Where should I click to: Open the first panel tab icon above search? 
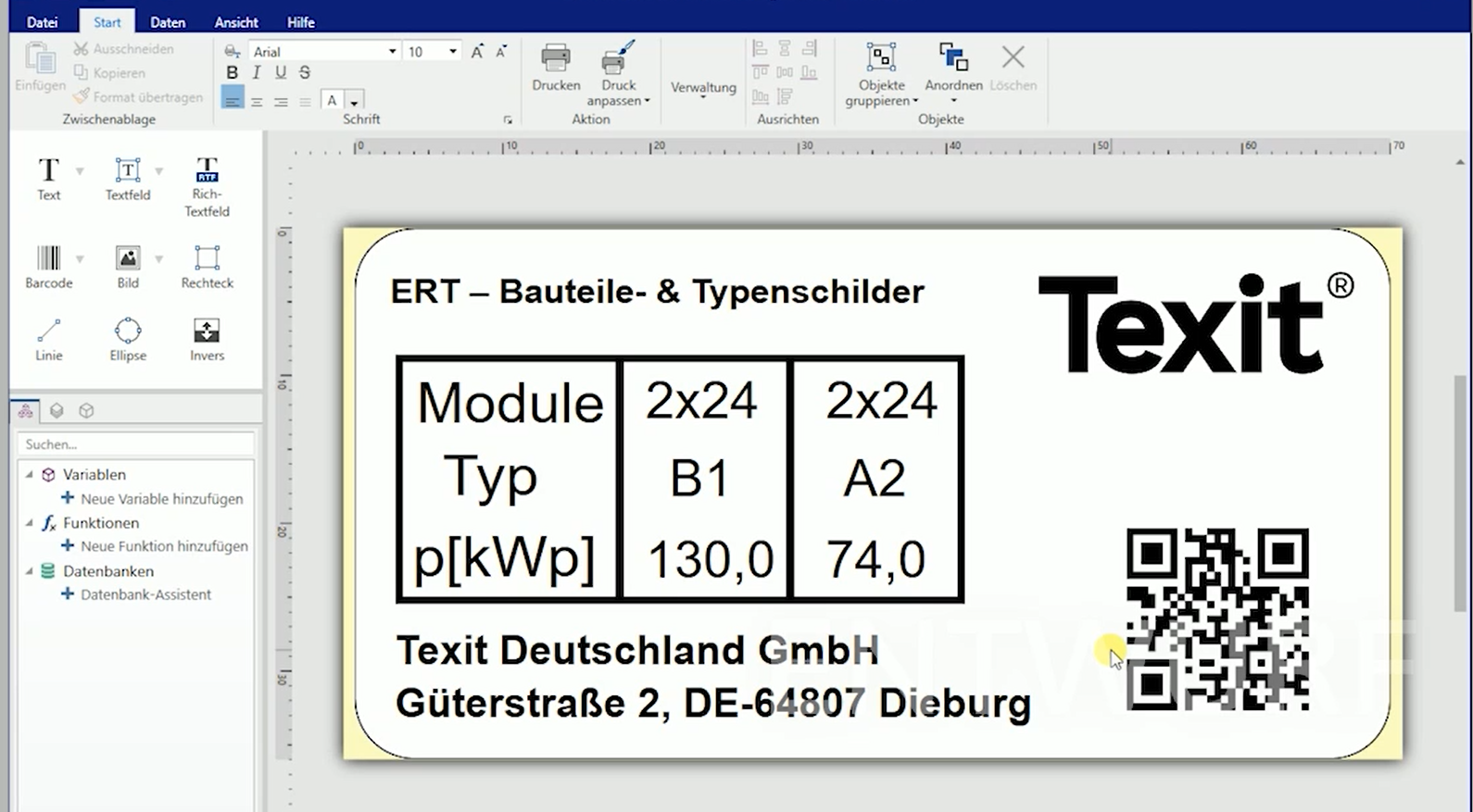click(x=26, y=410)
